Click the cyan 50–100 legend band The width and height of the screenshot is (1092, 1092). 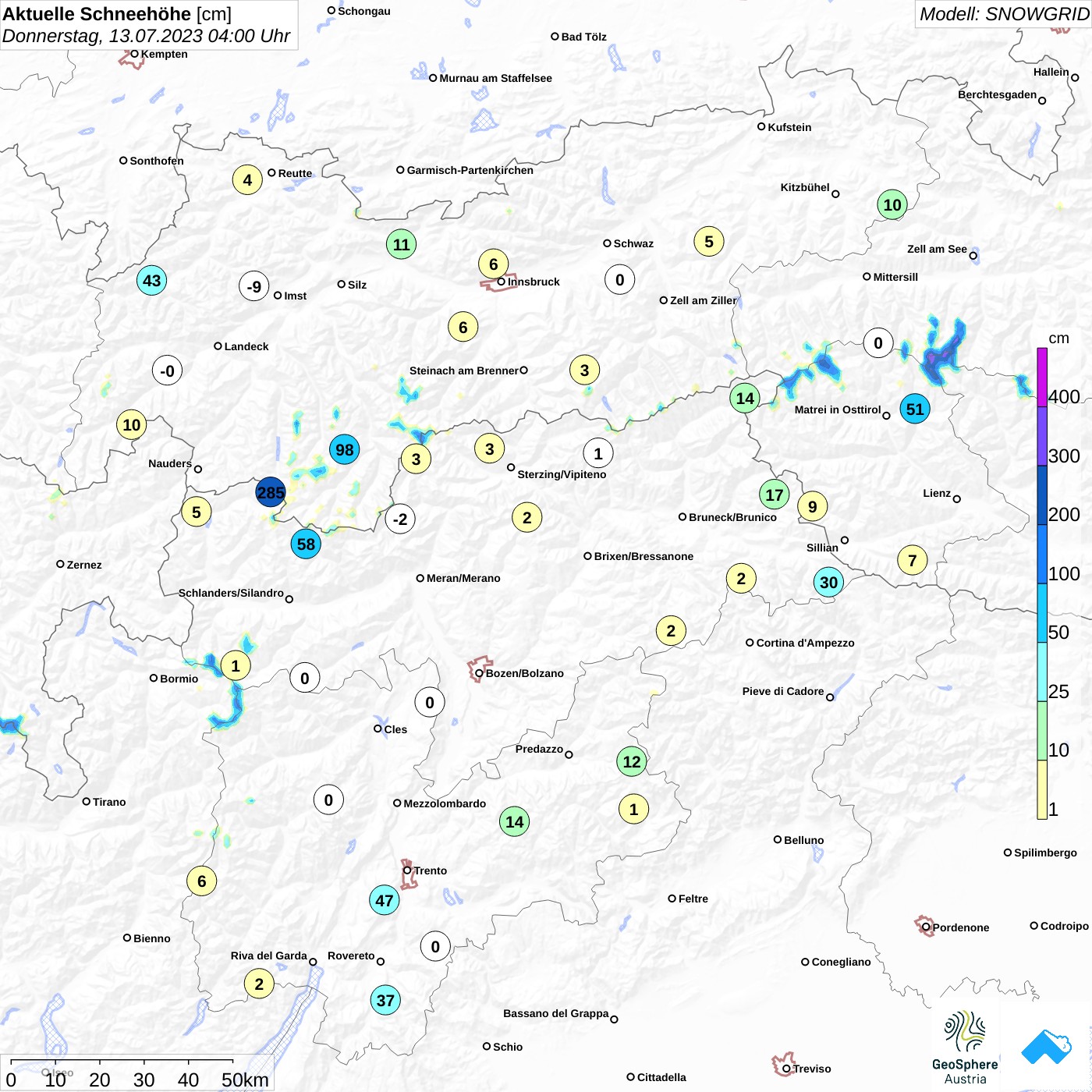coord(1042,613)
